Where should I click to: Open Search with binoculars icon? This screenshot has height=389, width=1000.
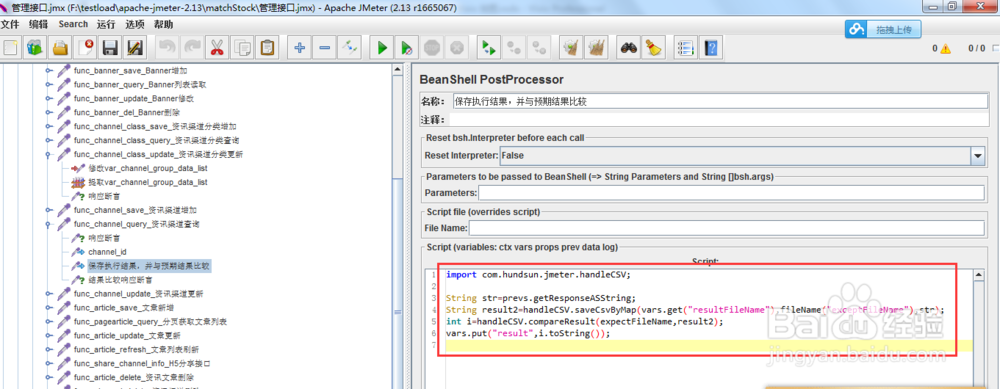tap(629, 48)
